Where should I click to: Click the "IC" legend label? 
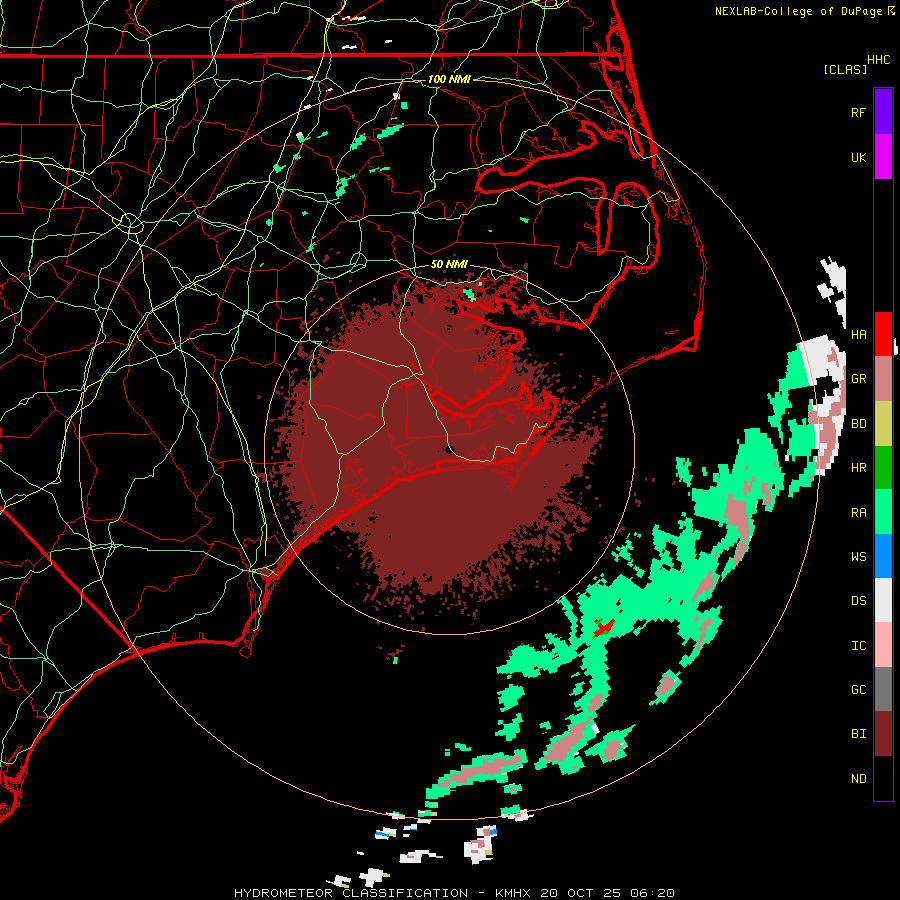pos(858,646)
